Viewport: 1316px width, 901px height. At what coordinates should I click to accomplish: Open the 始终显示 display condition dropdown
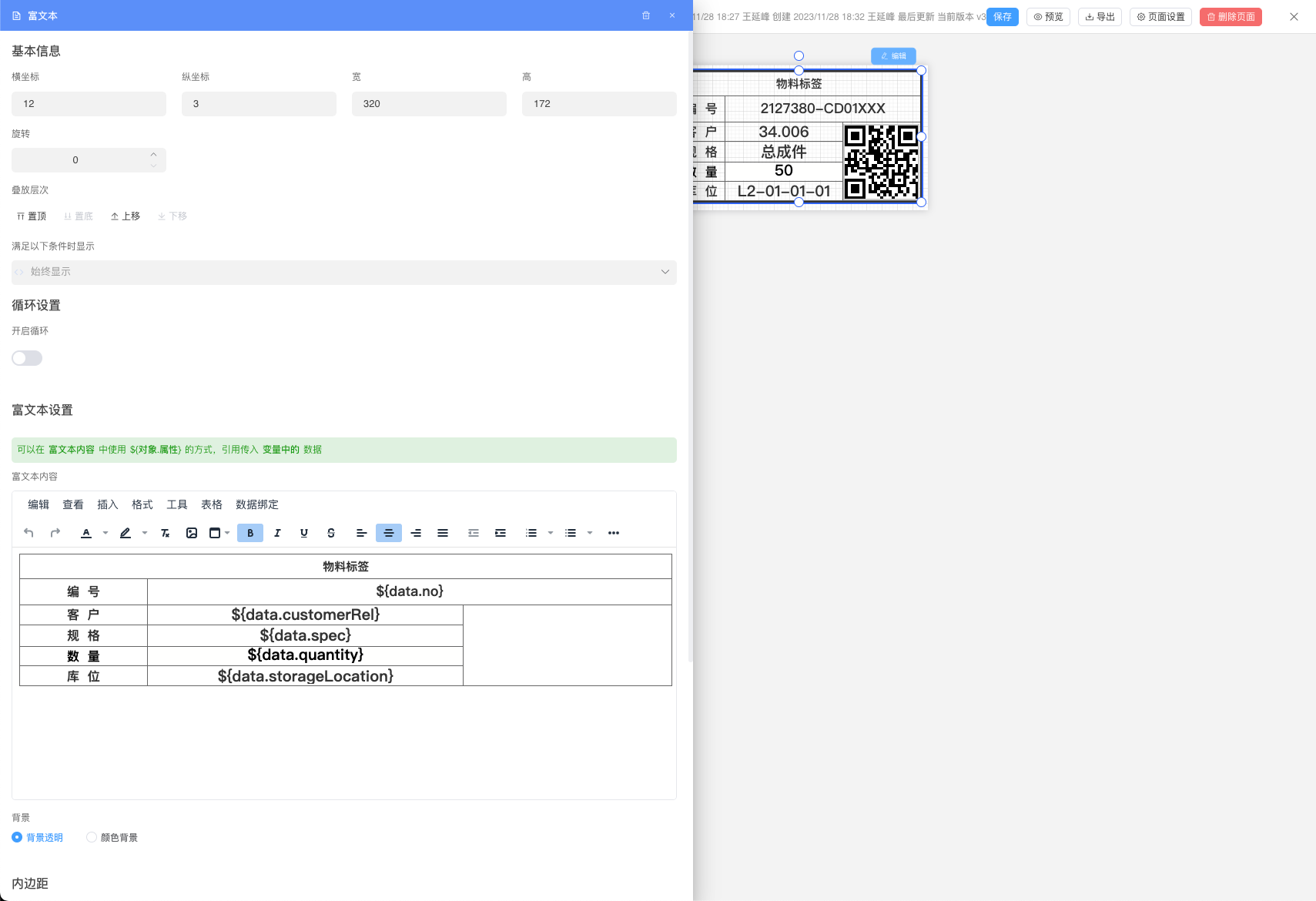click(x=344, y=272)
